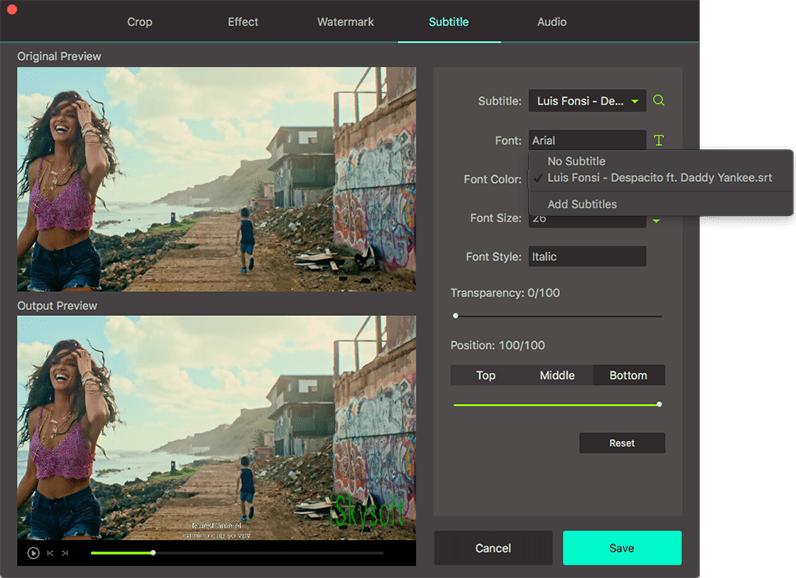This screenshot has width=796, height=578.
Task: Click the green font picker T icon
Action: coord(658,141)
